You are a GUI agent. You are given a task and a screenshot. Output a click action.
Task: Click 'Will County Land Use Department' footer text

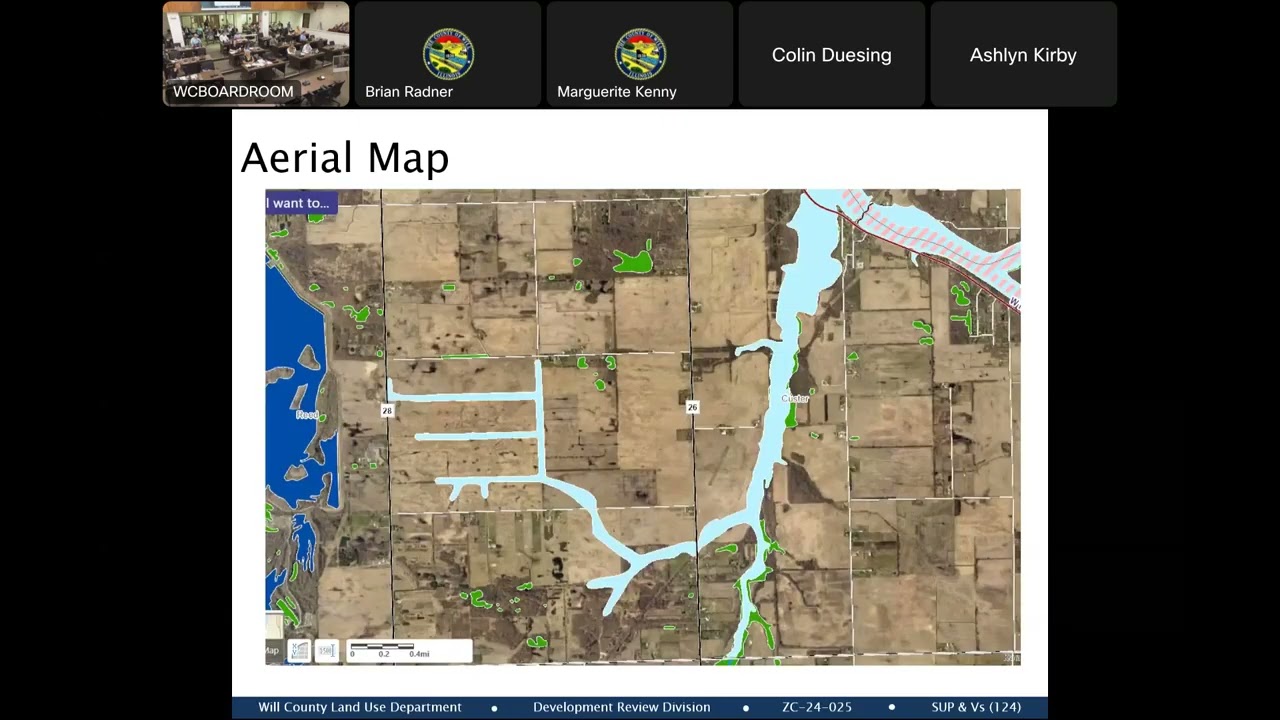tap(360, 707)
